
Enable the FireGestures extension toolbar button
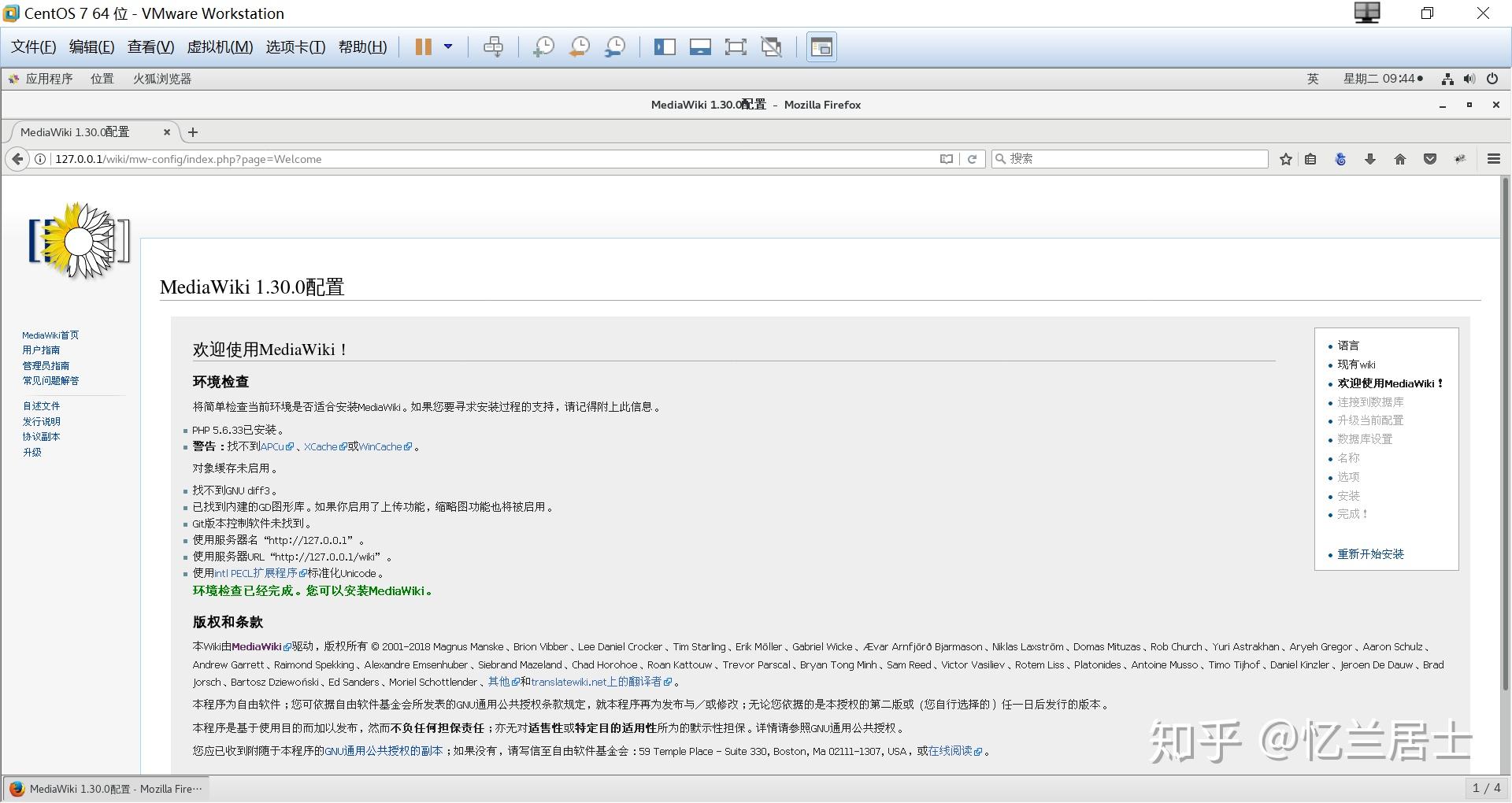click(1459, 158)
